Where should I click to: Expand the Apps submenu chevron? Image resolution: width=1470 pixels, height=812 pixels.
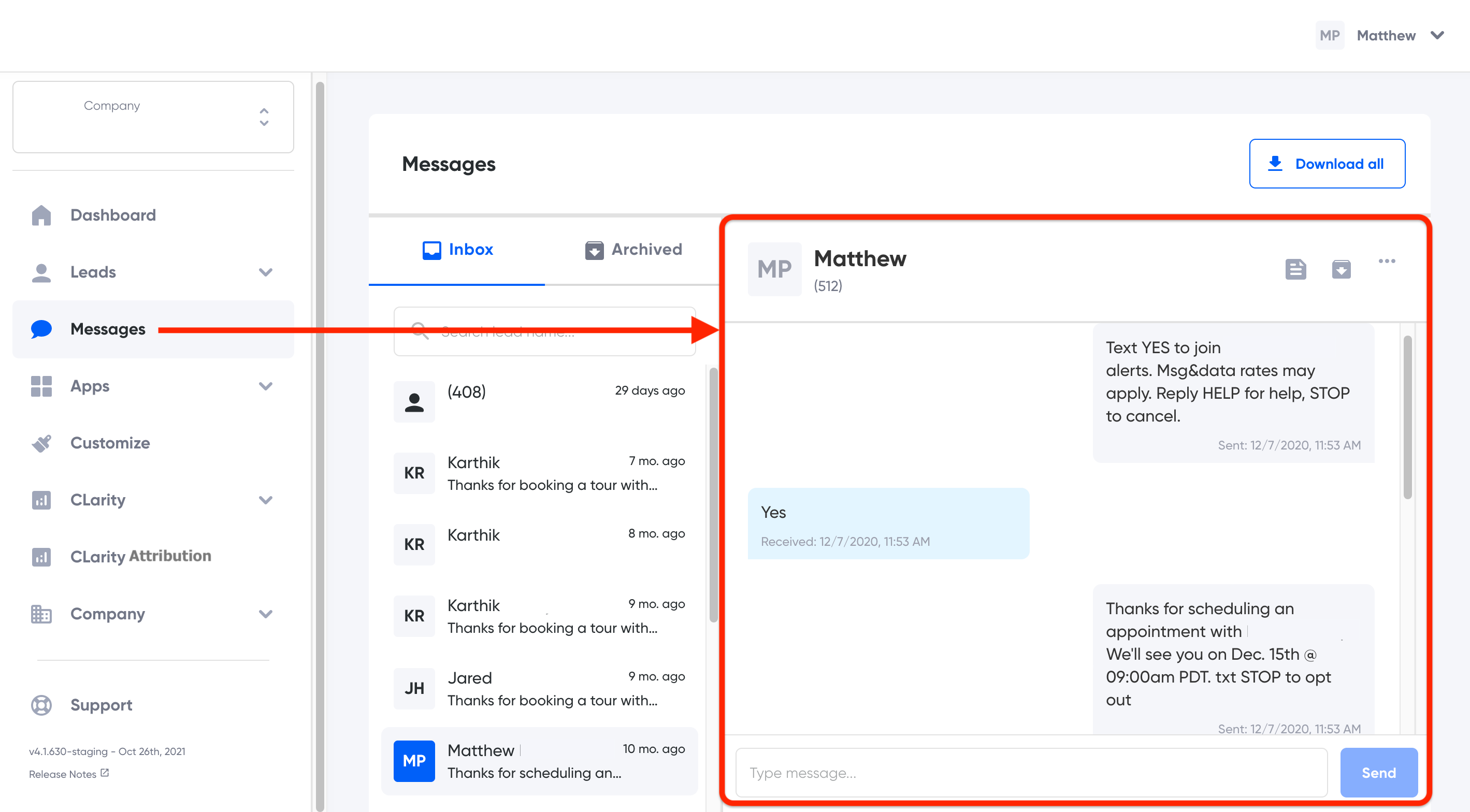click(x=265, y=386)
